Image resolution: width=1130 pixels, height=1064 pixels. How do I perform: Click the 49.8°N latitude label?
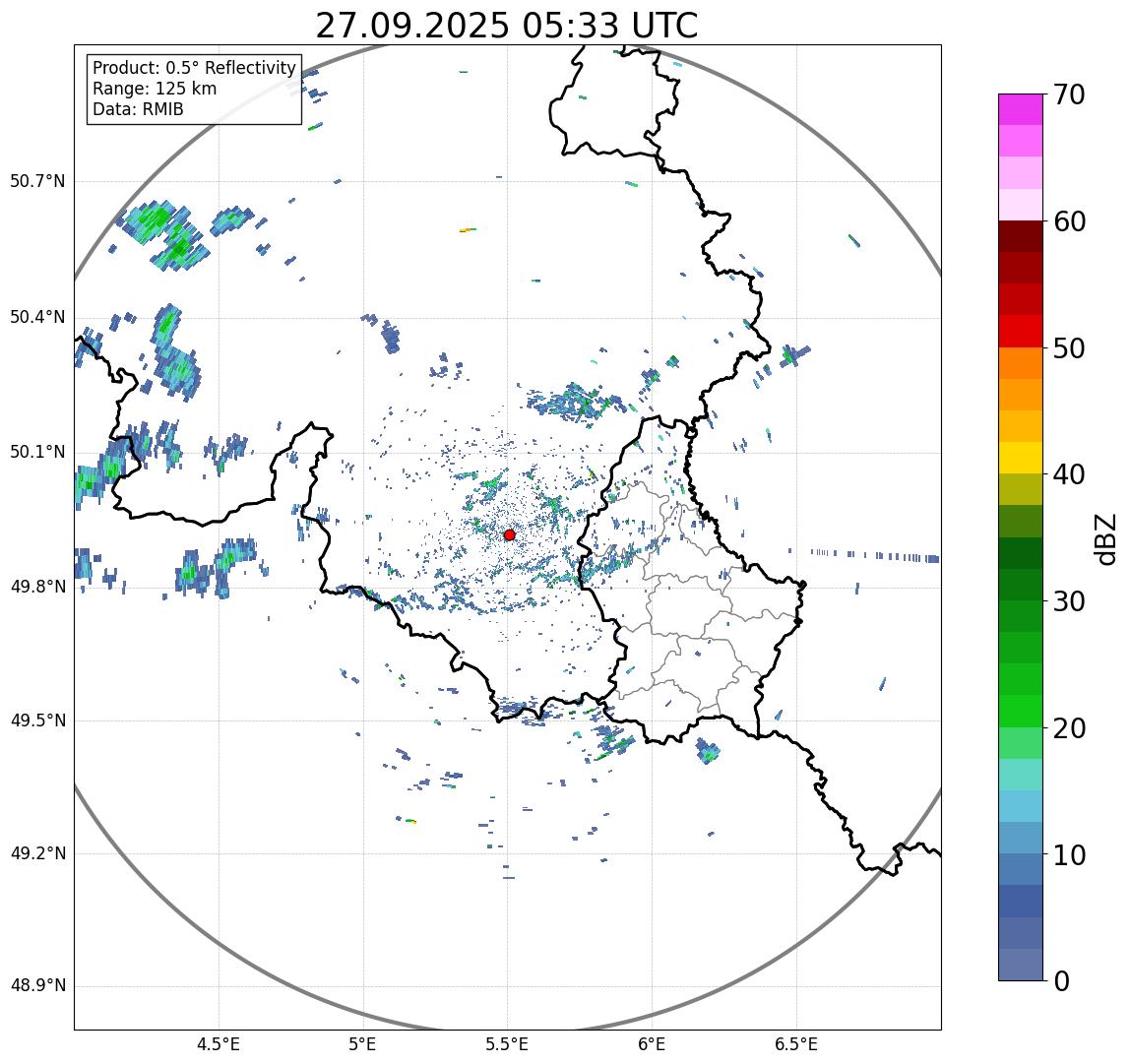(x=37, y=587)
